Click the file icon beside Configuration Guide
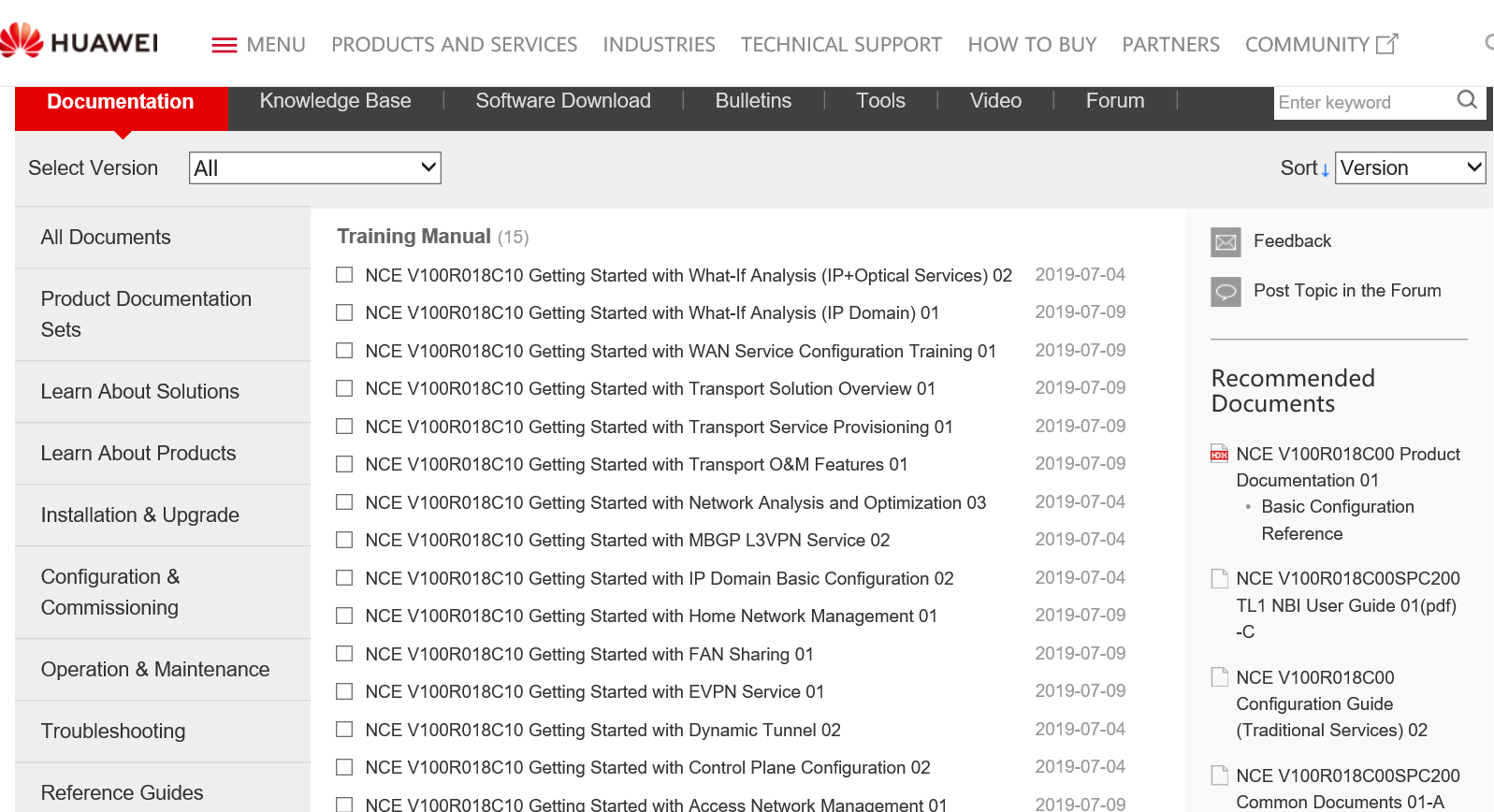 pyautogui.click(x=1219, y=676)
